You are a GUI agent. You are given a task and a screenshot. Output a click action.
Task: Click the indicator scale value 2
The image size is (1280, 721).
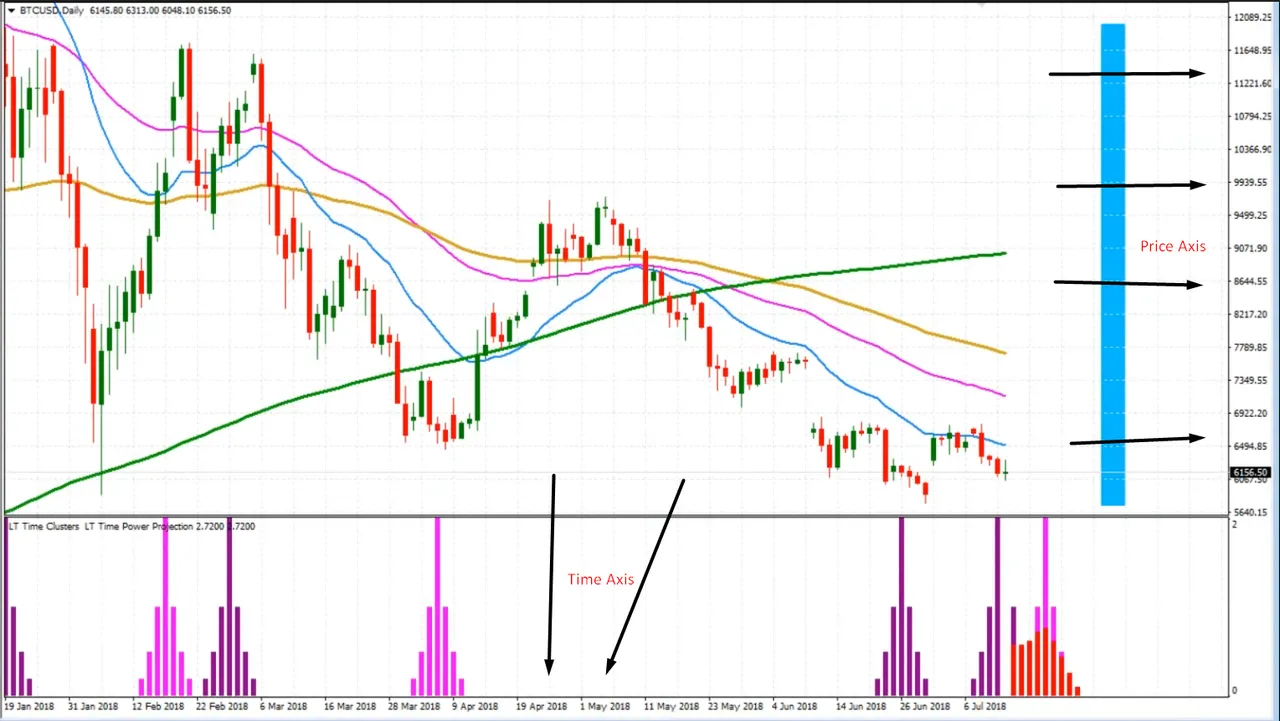1233,525
